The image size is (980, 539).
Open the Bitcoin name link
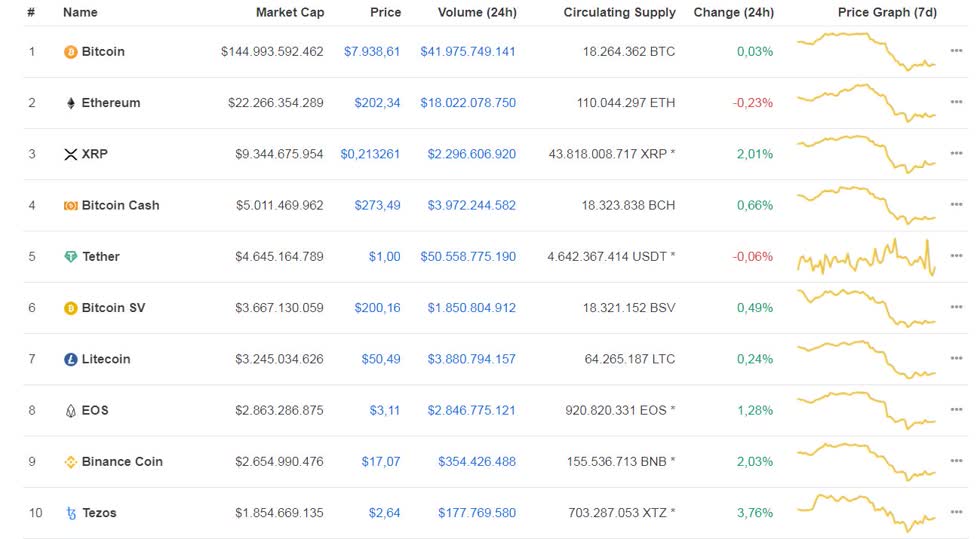(x=103, y=51)
